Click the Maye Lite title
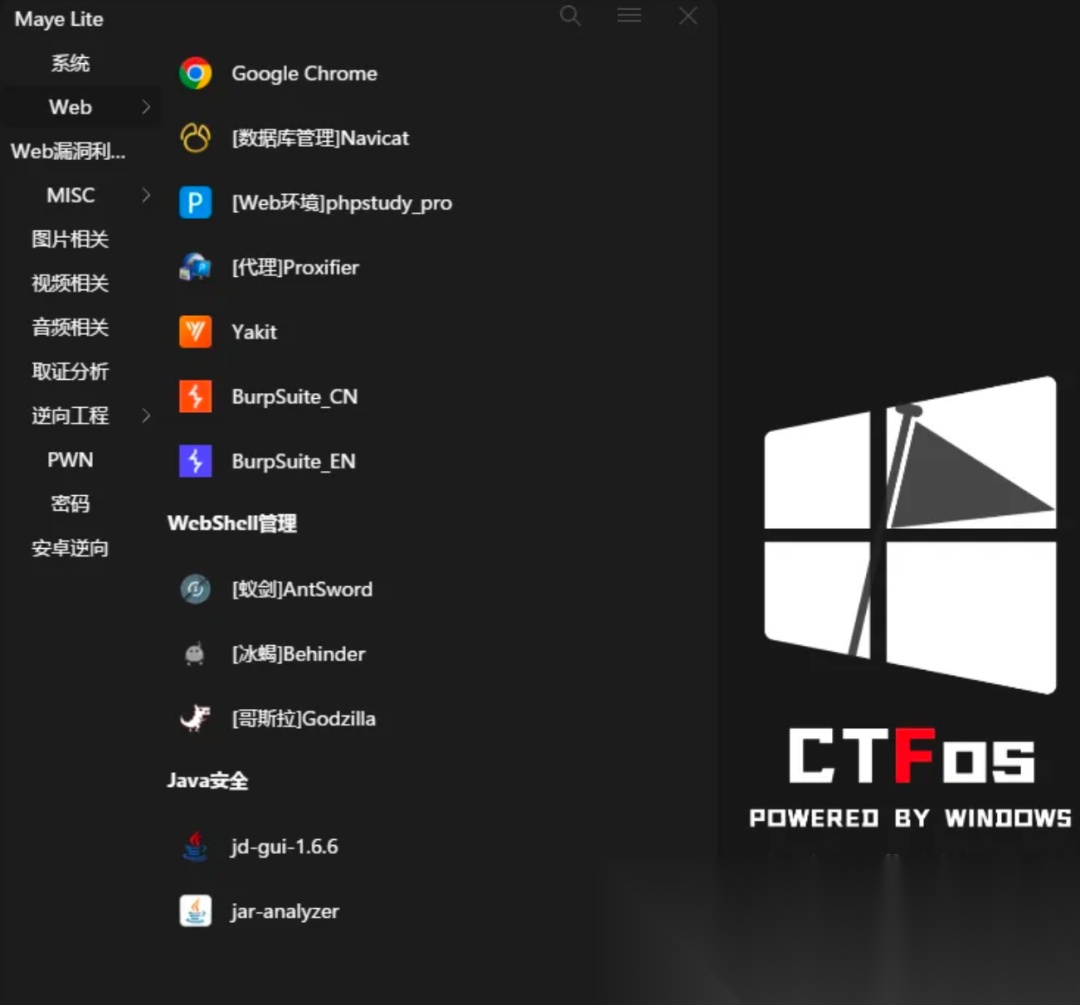 click(x=59, y=19)
